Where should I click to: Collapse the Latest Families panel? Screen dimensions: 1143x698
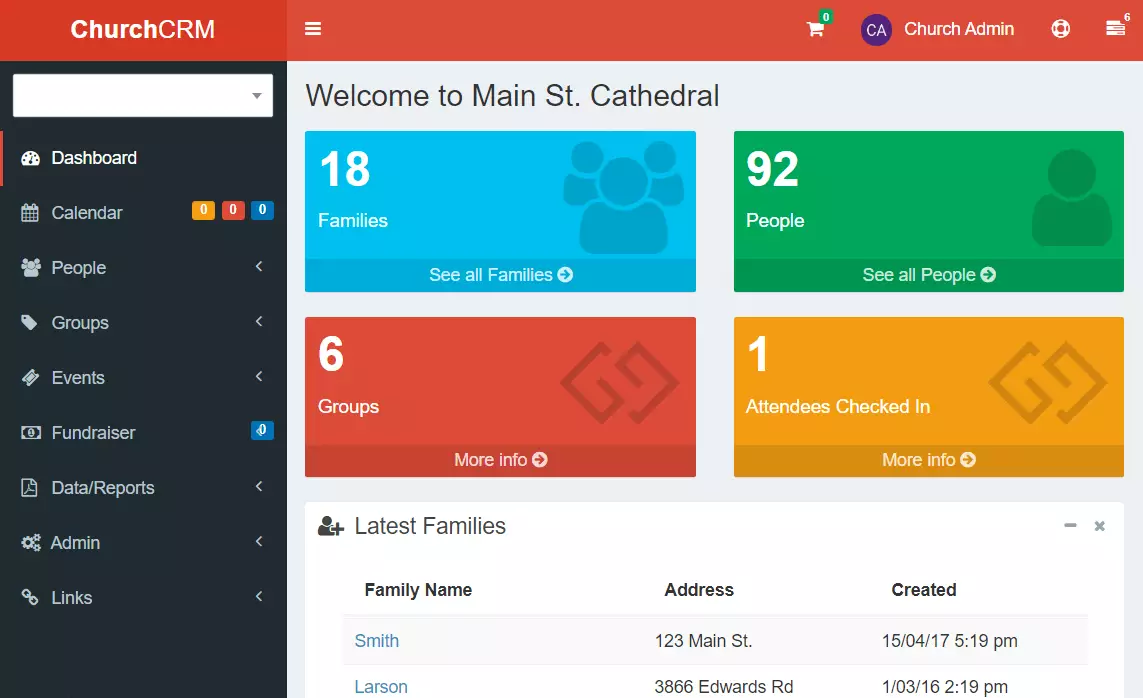tap(1069, 525)
